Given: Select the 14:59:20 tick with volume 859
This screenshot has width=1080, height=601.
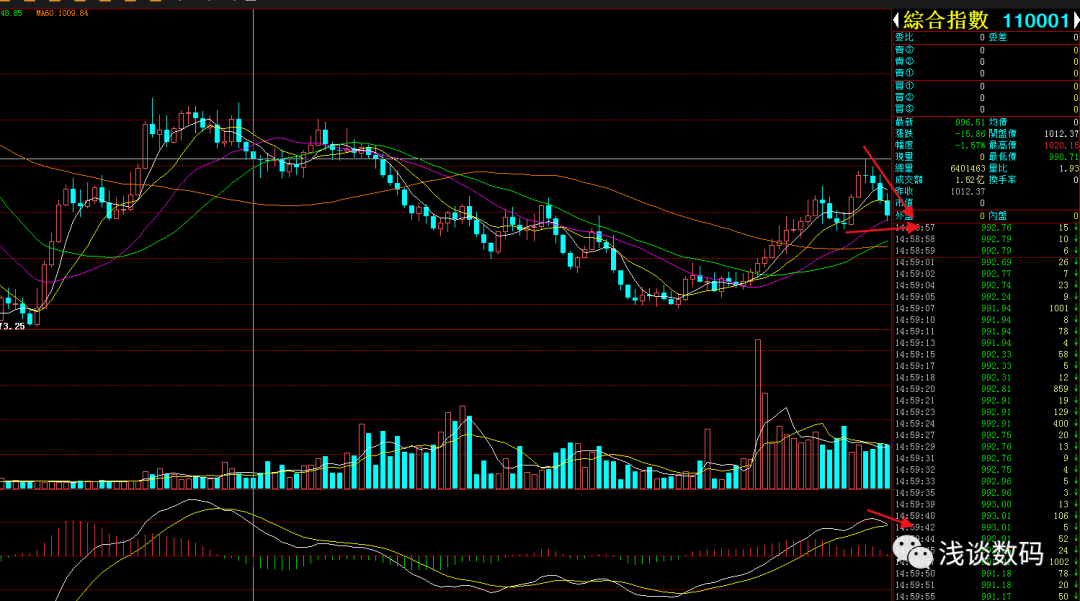Looking at the screenshot, I should coord(986,389).
